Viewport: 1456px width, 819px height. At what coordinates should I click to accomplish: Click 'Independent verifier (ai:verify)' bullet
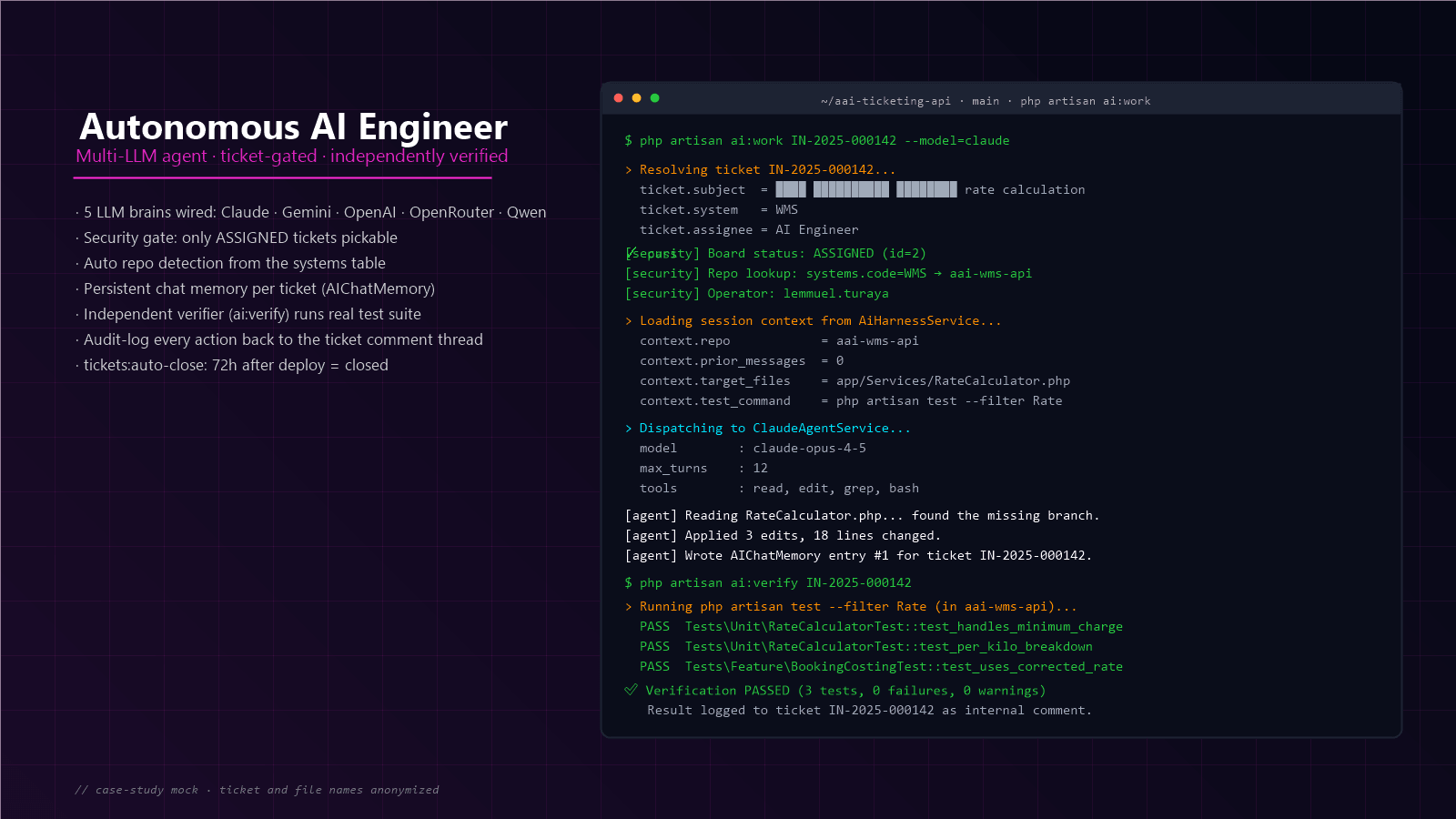click(248, 314)
